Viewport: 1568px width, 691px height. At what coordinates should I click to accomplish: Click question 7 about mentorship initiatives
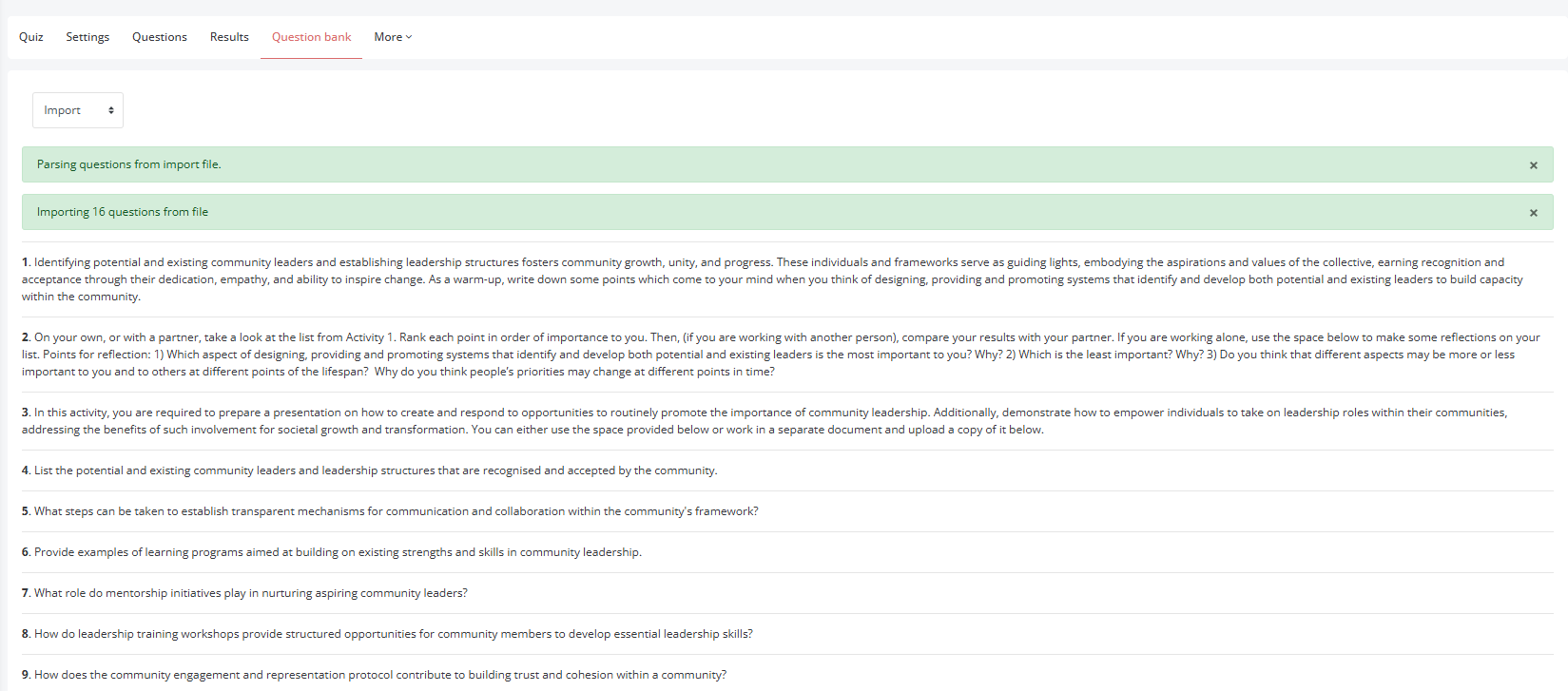pyautogui.click(x=244, y=593)
